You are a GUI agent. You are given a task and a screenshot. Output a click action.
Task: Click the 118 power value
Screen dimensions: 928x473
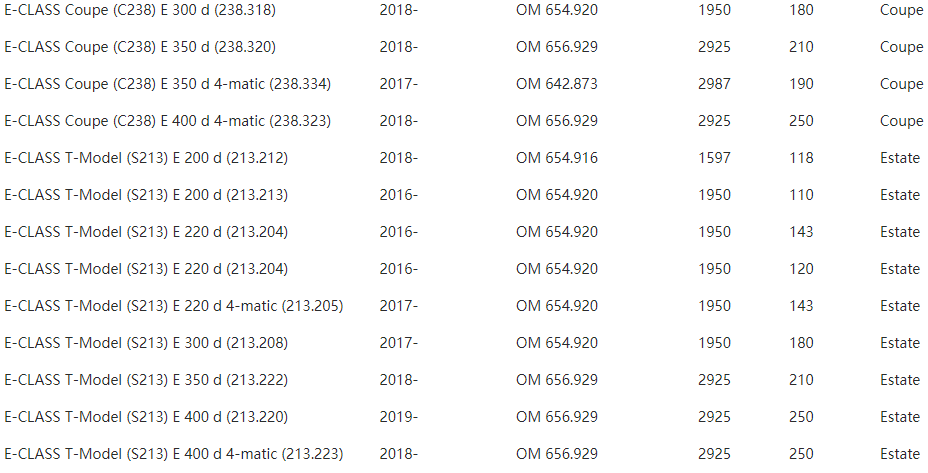(801, 158)
